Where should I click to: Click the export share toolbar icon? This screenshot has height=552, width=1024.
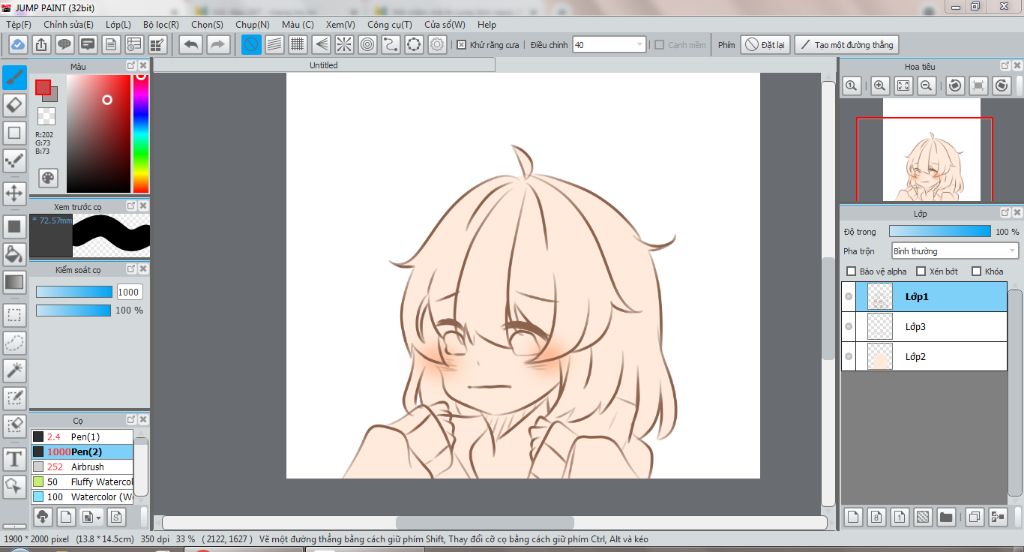[x=41, y=44]
